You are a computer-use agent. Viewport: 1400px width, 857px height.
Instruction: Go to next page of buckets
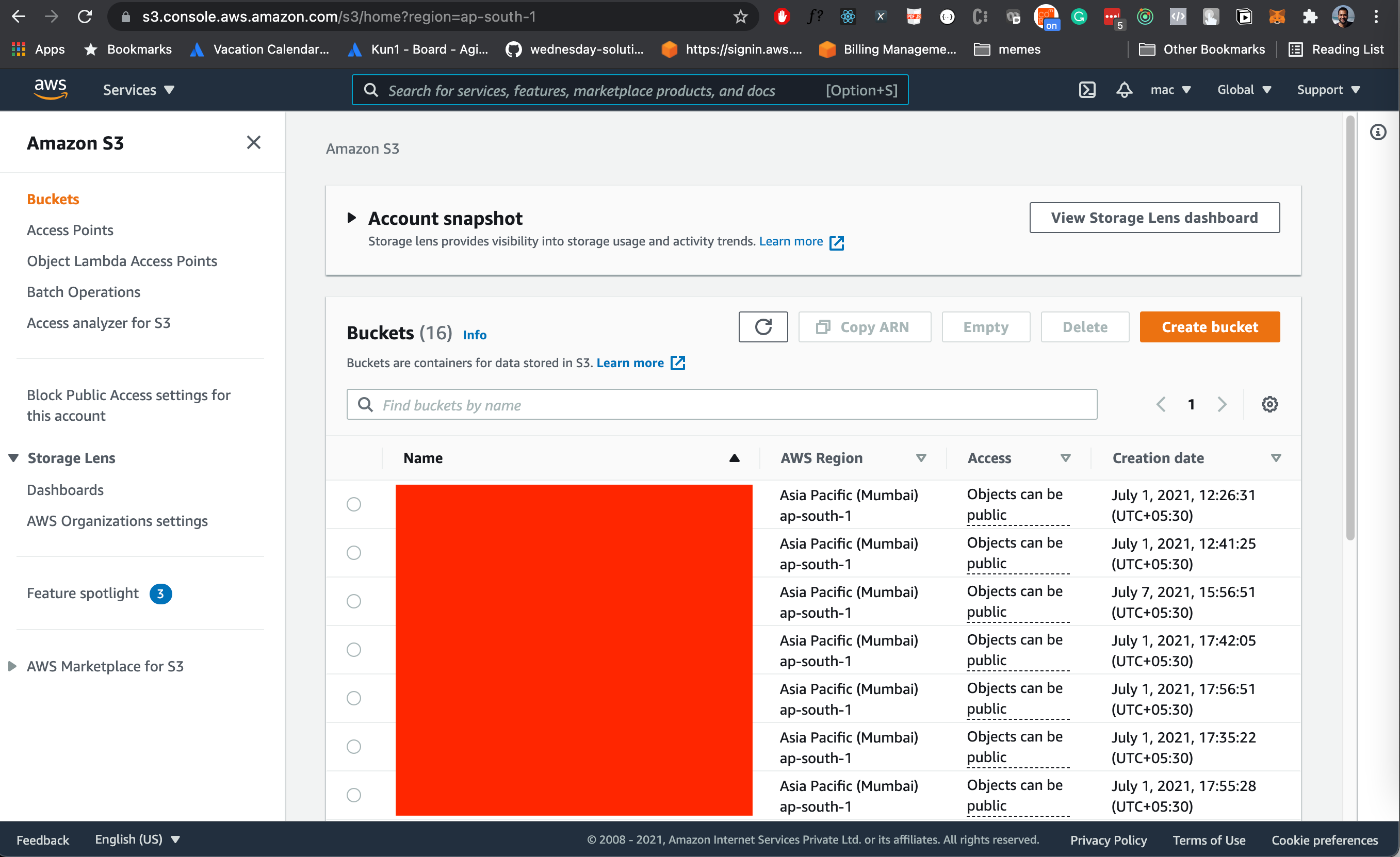[1222, 404]
